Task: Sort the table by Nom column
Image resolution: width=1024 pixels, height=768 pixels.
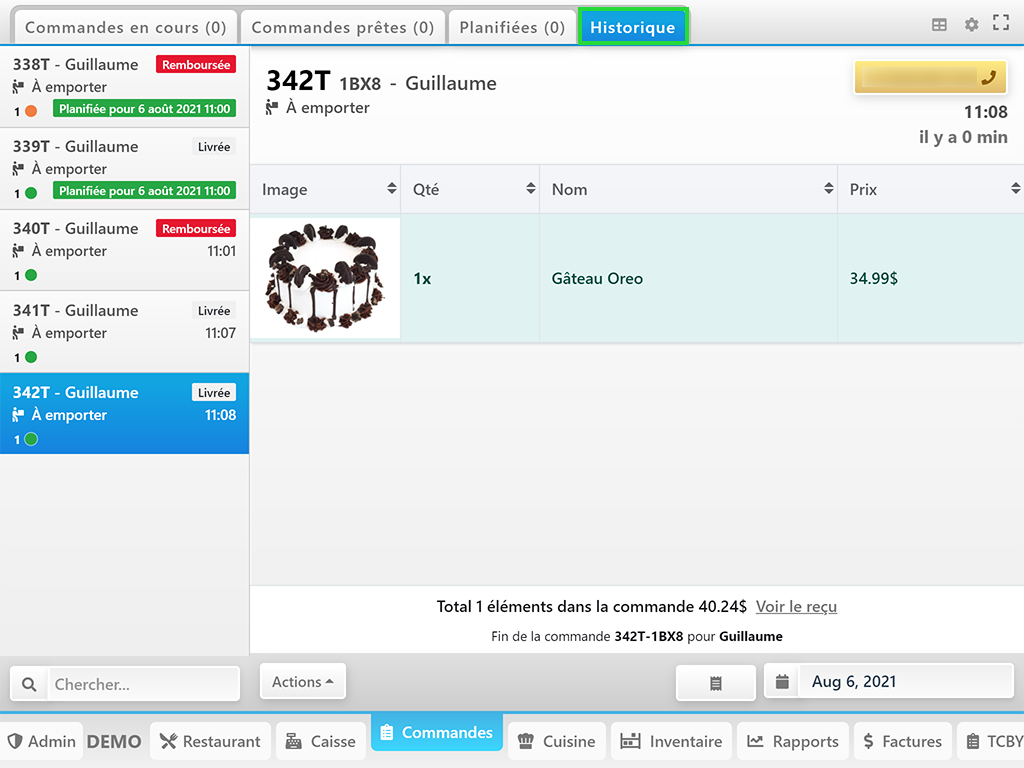Action: click(688, 189)
